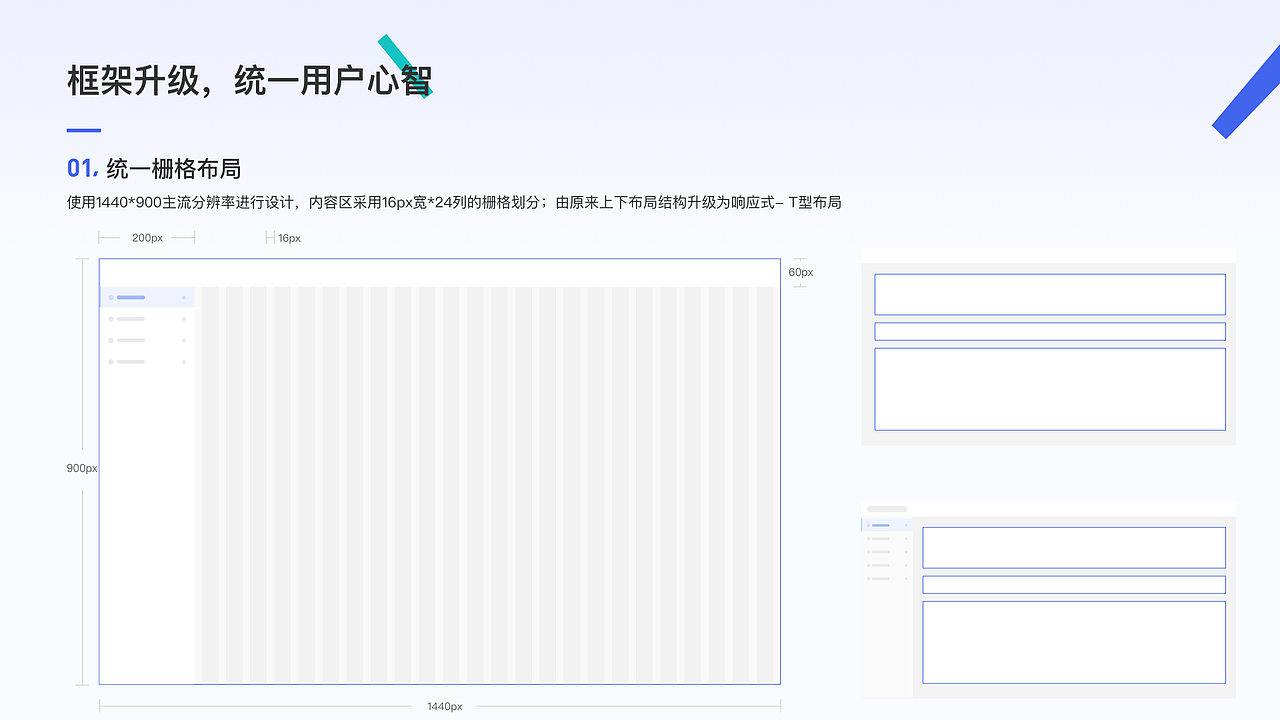
Task: Select the top menu icon in T-layout mockup sidebar
Action: (x=111, y=297)
